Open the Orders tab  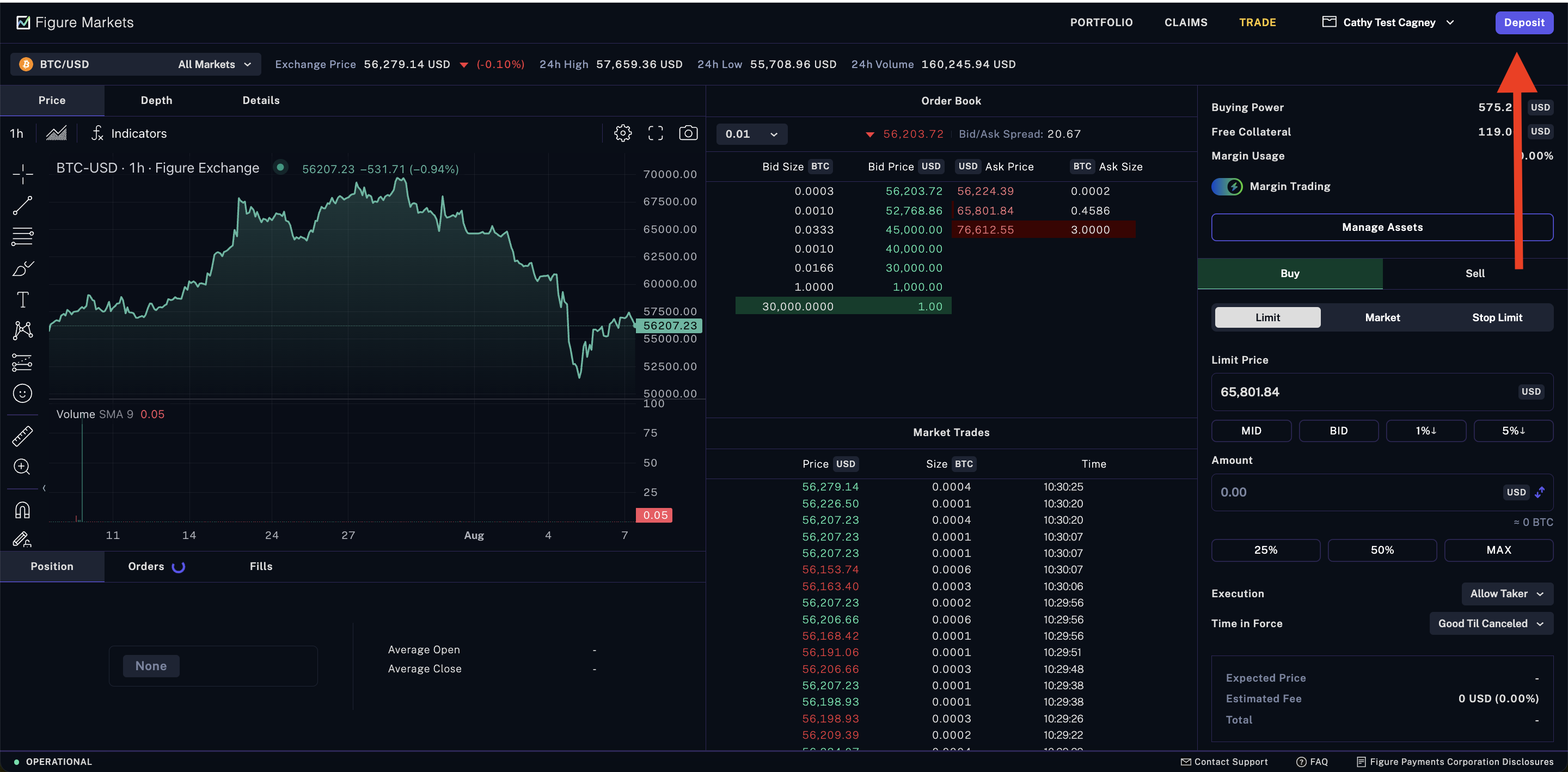156,566
